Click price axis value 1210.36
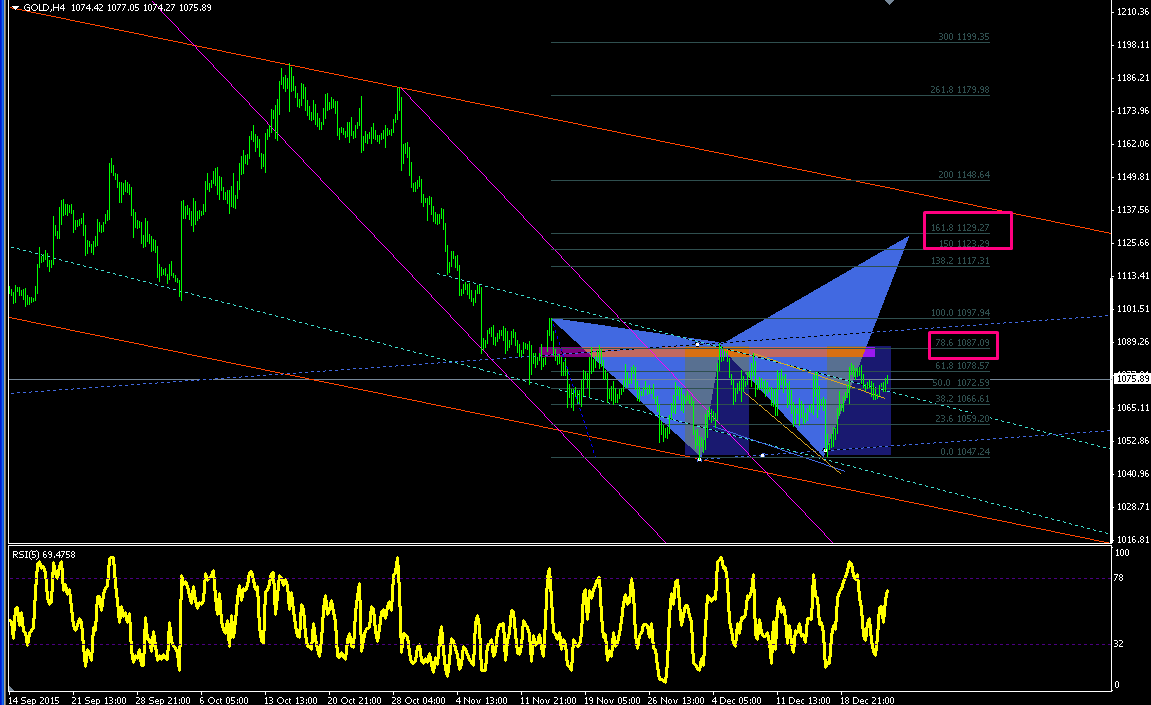 [1133, 12]
